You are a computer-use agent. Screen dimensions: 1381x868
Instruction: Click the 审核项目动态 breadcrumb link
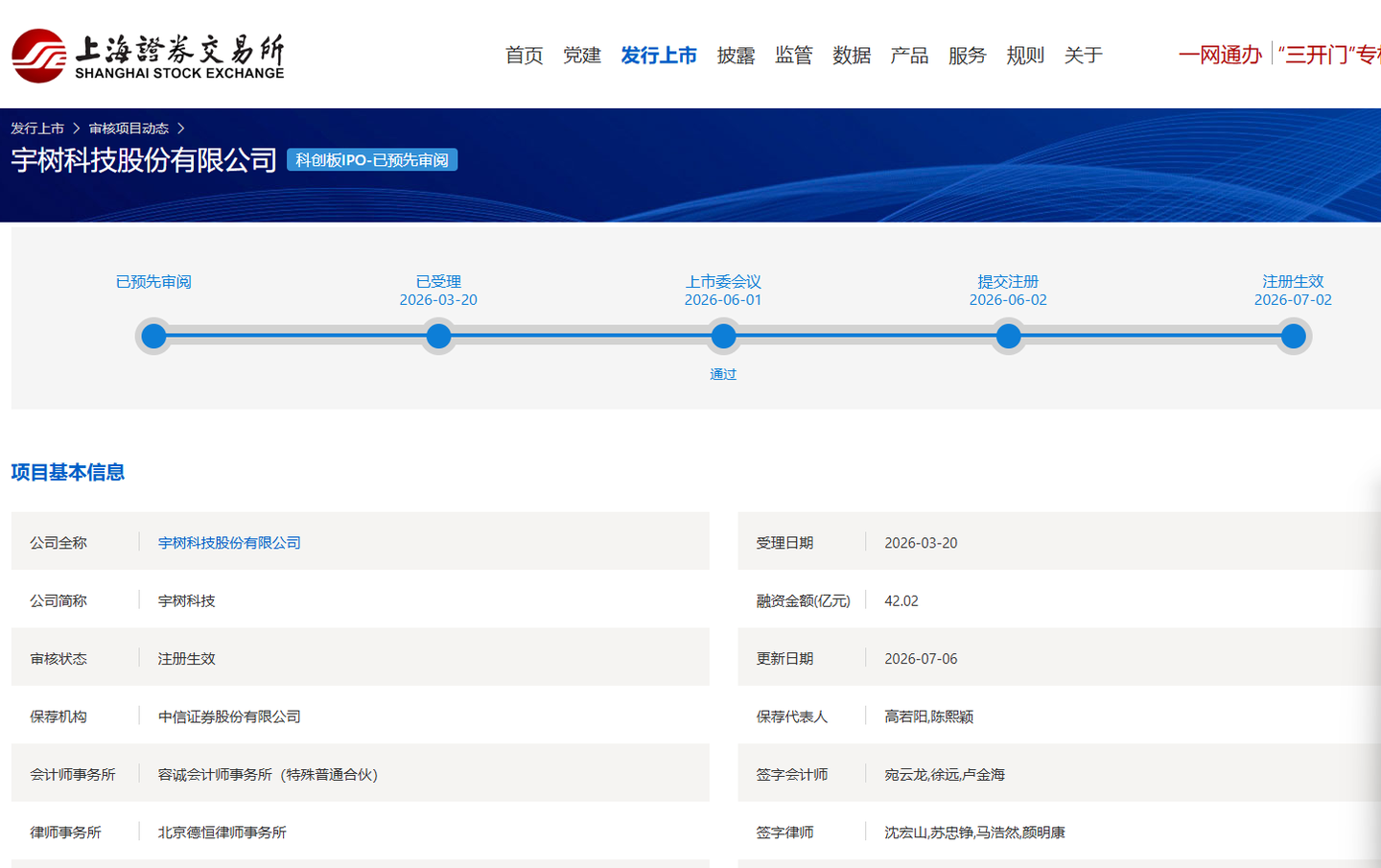[129, 129]
